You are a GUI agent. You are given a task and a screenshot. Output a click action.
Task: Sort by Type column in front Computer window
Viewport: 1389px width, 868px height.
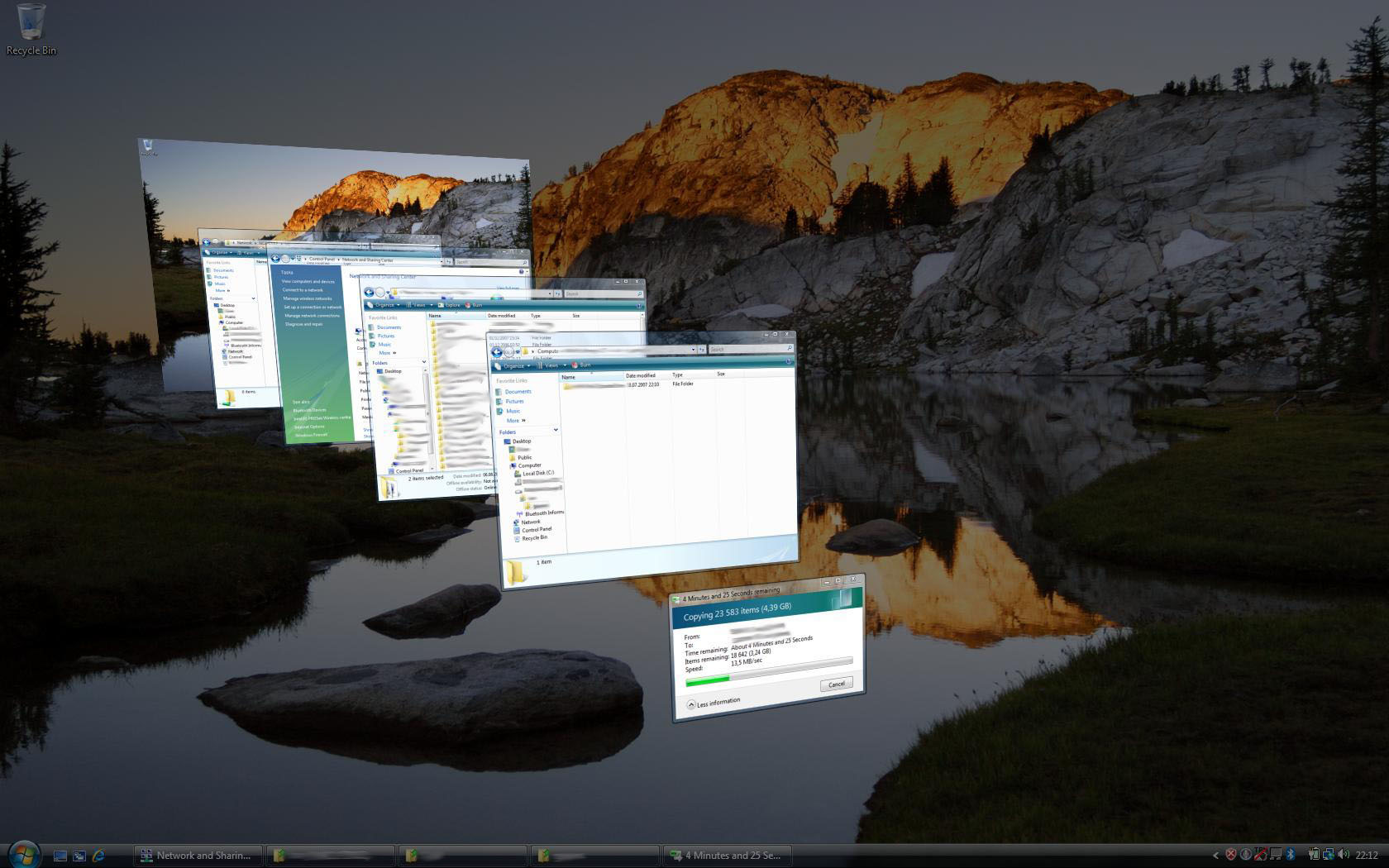(x=693, y=374)
